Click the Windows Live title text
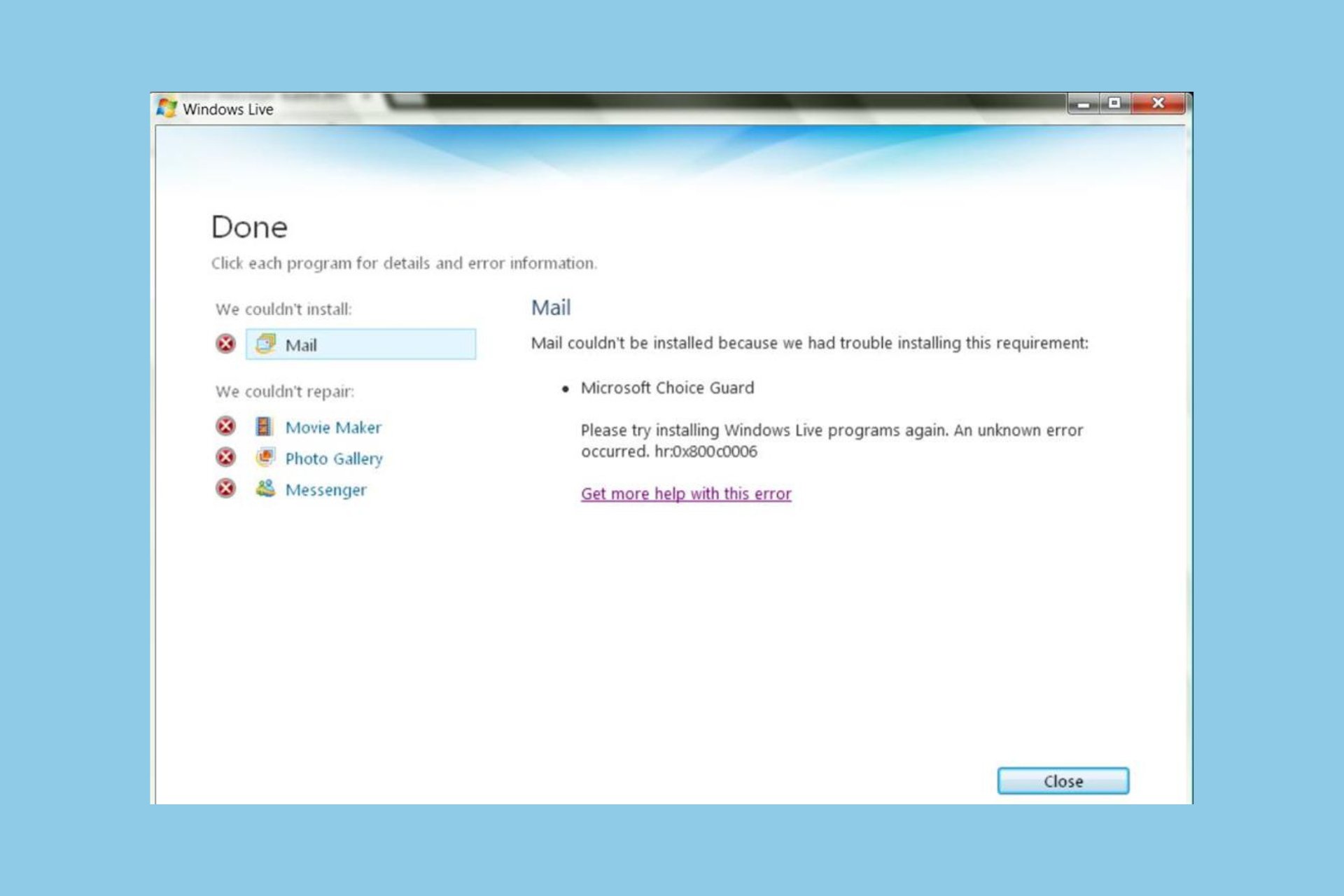The height and width of the screenshot is (896, 1344). click(228, 109)
